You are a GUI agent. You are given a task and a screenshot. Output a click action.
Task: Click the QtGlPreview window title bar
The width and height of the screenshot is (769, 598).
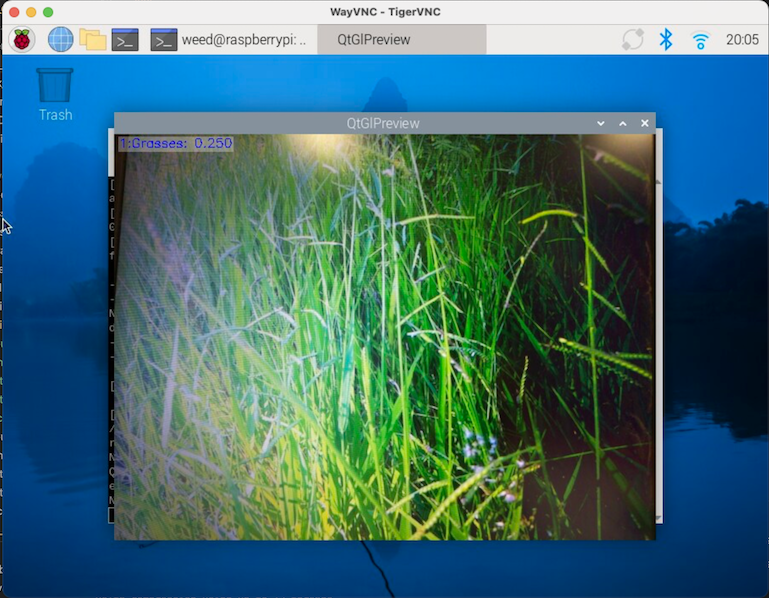[x=384, y=123]
